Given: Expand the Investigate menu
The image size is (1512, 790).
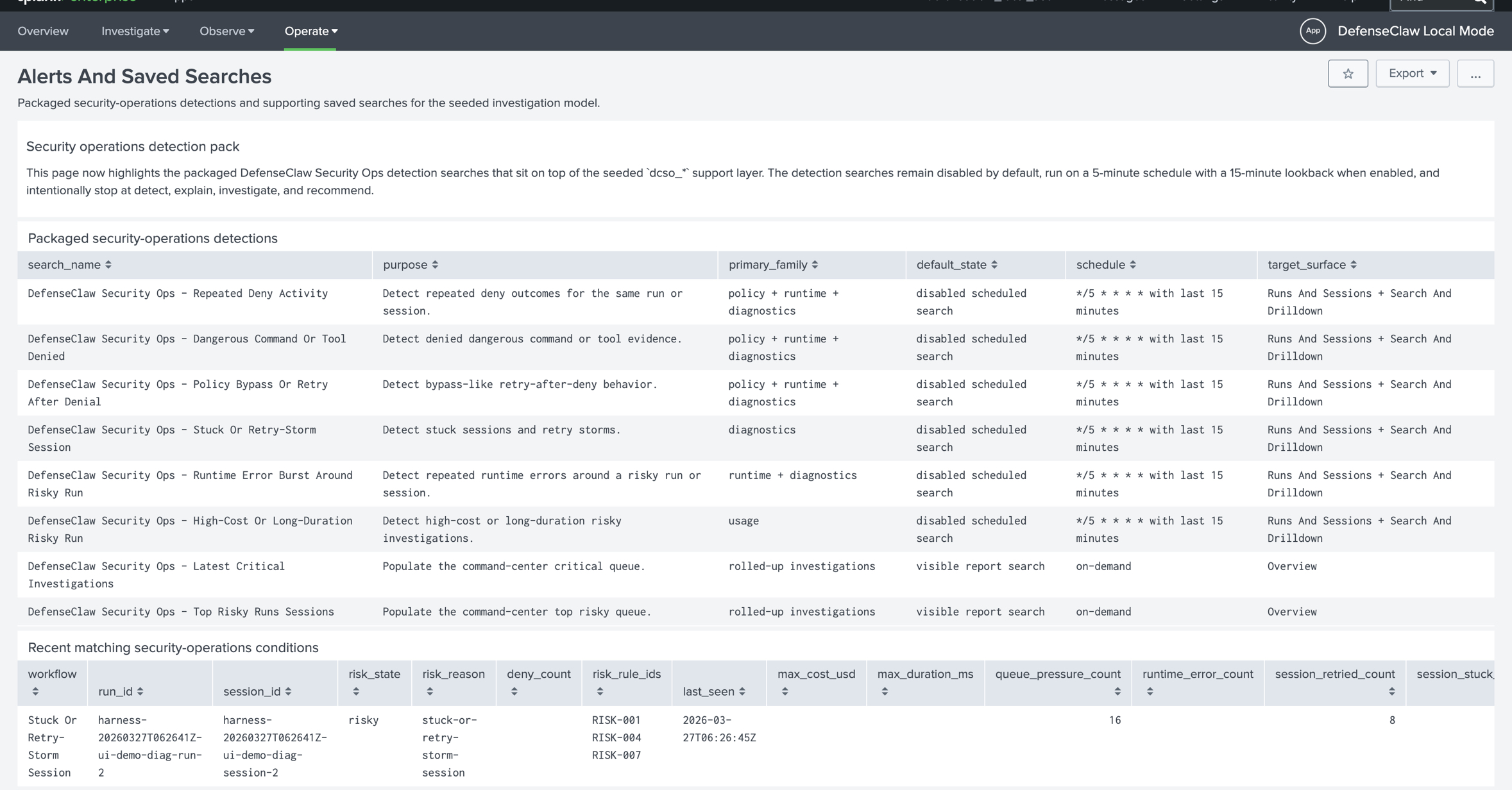Looking at the screenshot, I should click(x=135, y=31).
